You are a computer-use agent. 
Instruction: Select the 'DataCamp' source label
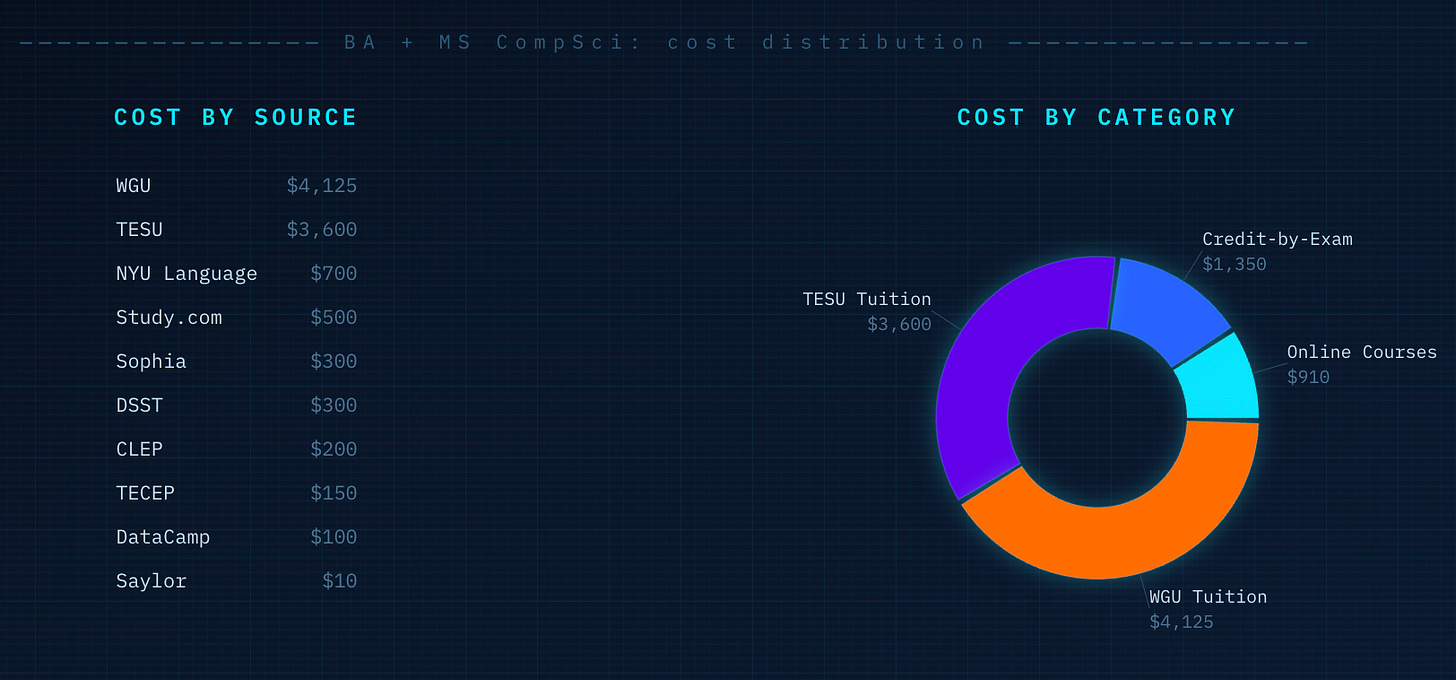pos(163,537)
